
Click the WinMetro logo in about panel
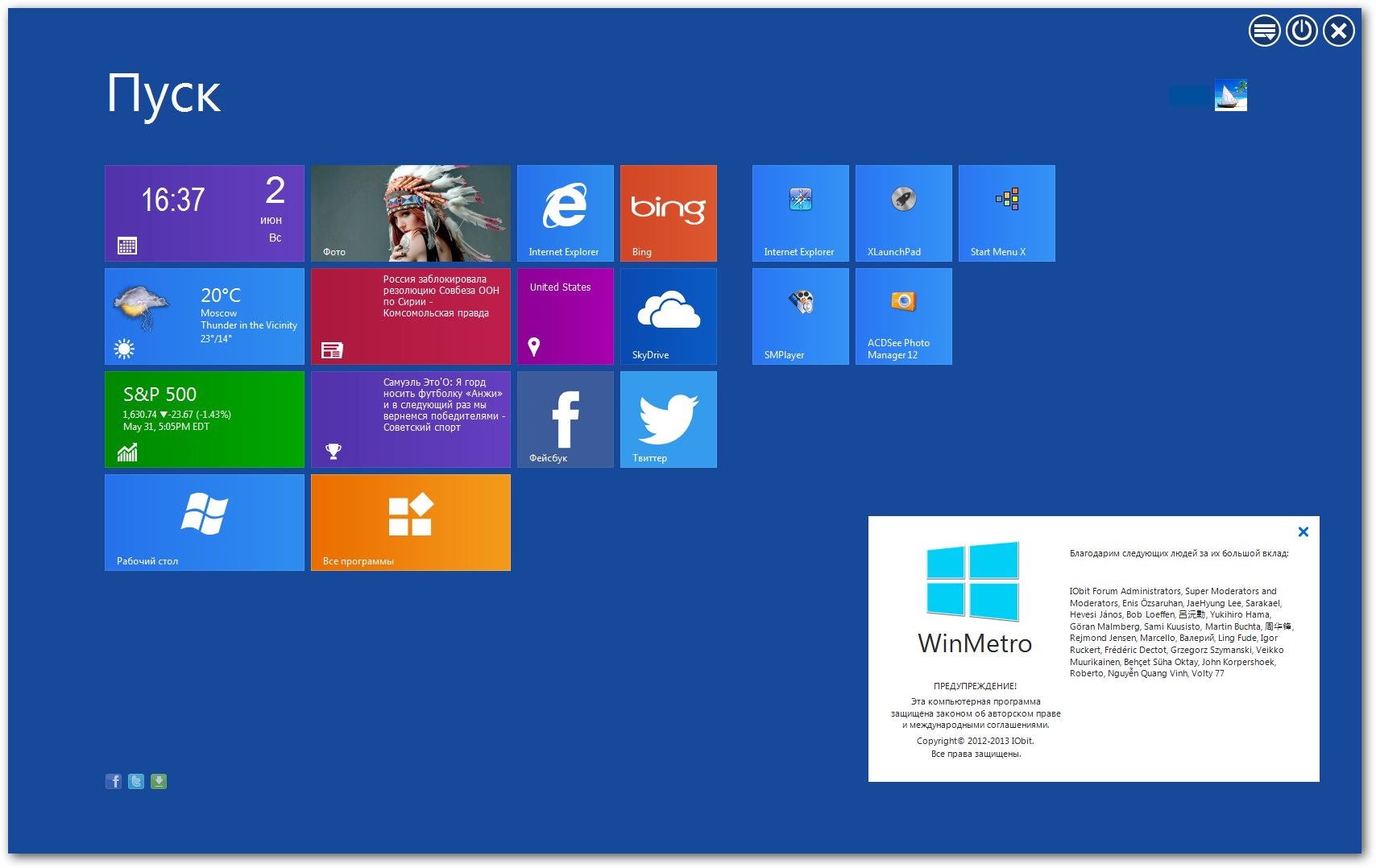pyautogui.click(x=973, y=582)
